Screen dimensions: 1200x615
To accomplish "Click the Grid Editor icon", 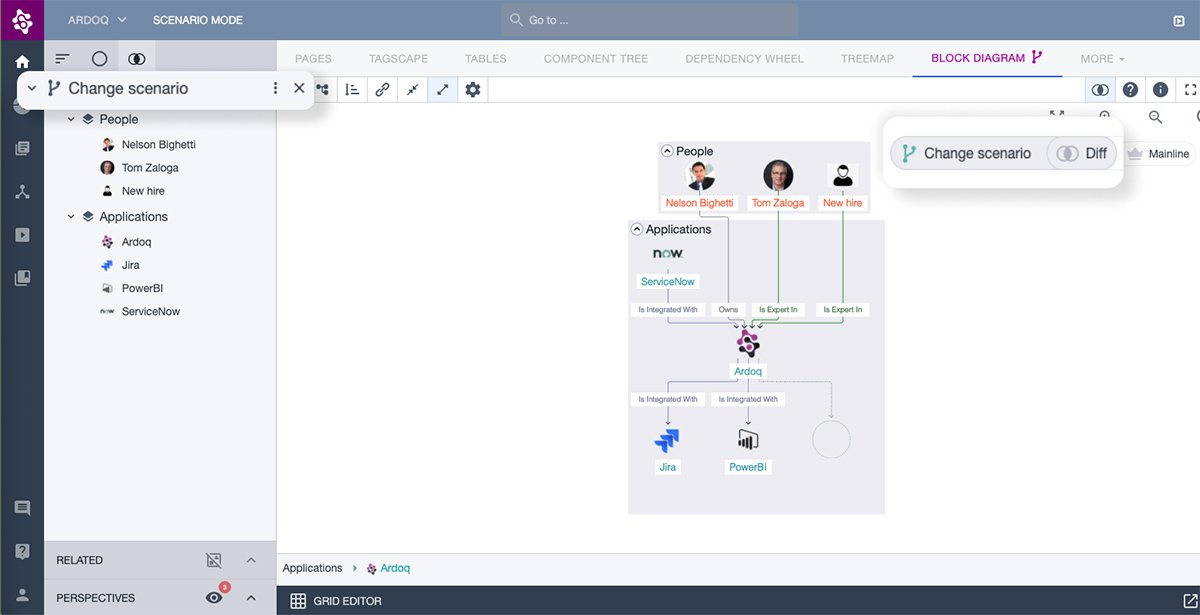I will point(298,600).
